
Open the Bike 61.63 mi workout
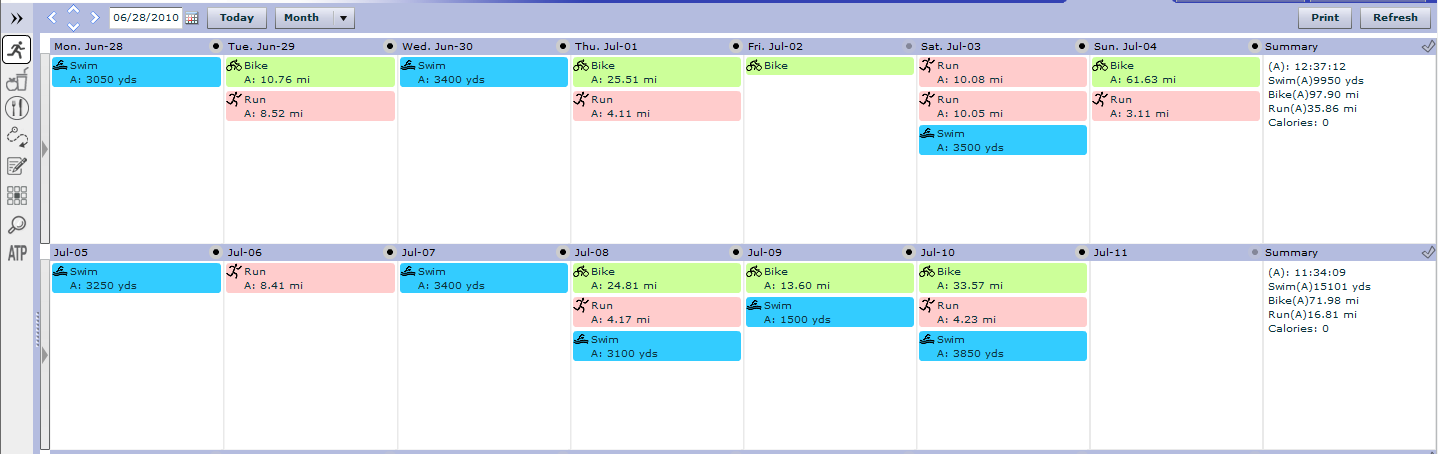(1176, 72)
